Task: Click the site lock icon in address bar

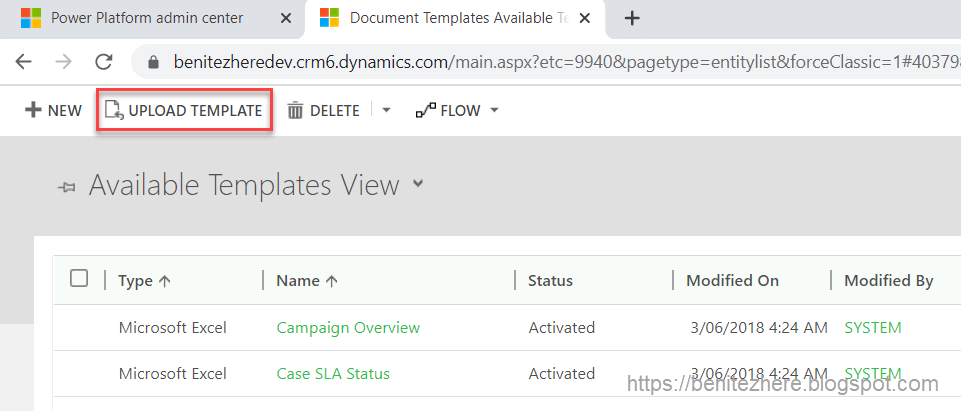Action: (x=153, y=62)
